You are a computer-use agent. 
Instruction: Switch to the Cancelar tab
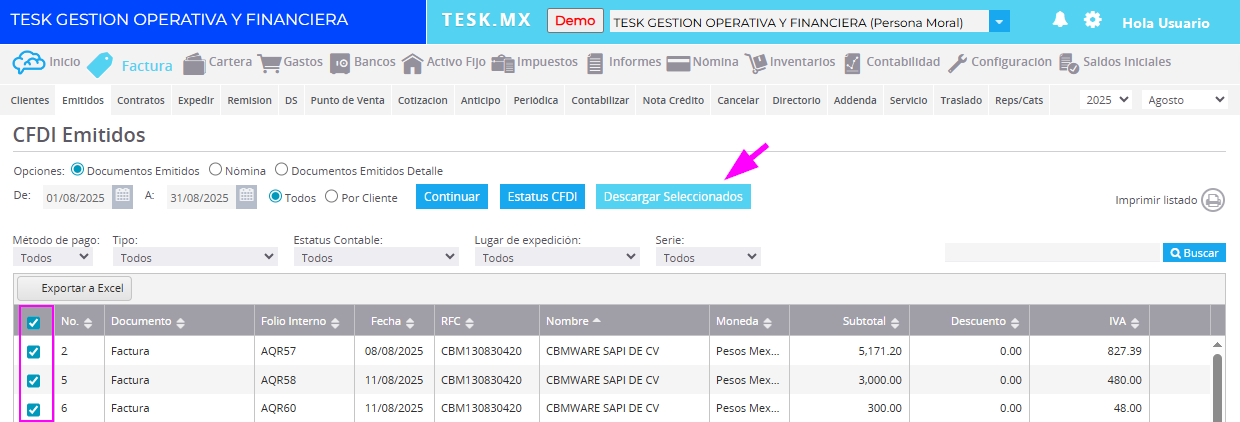coord(738,100)
